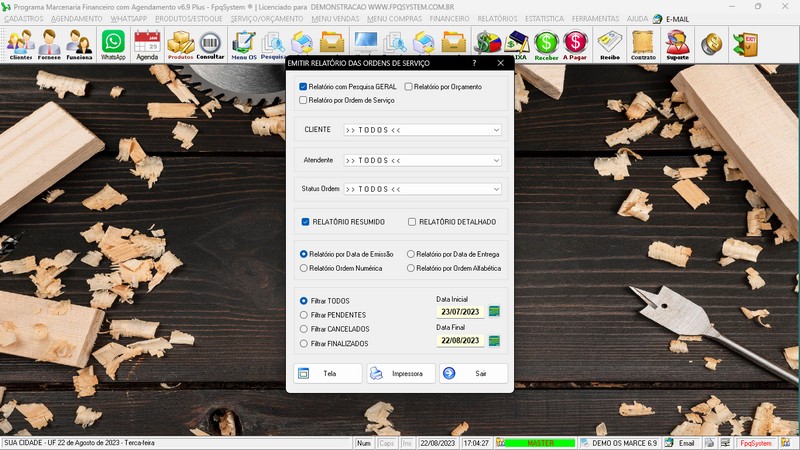Enable RELATÓRIO DETALHADO checkbox

(412, 222)
